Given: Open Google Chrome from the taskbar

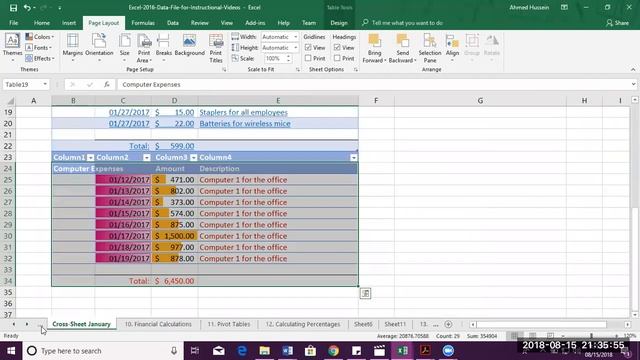Looking at the screenshot, I should [x=333, y=351].
